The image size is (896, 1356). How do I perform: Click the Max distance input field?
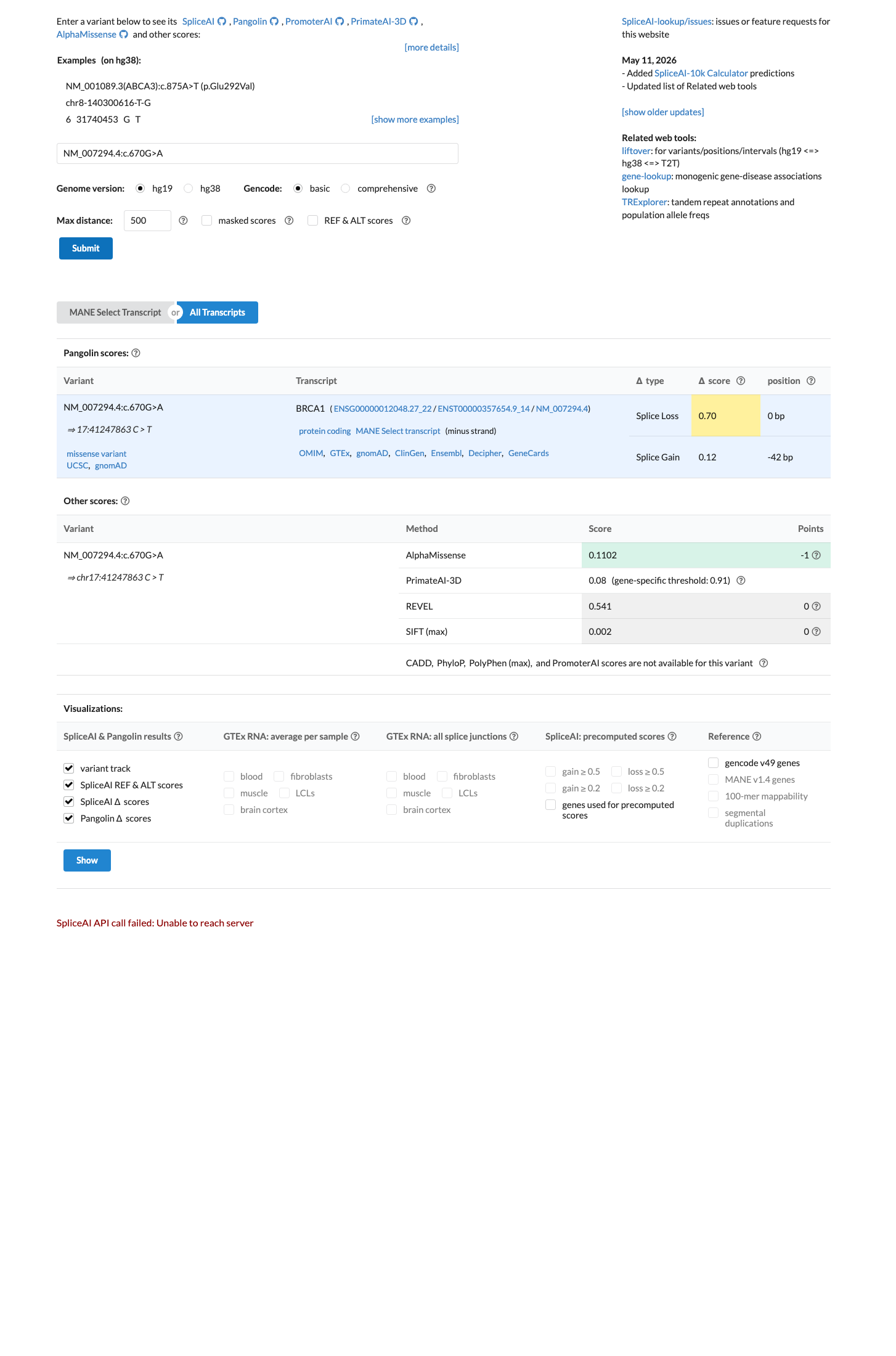pos(147,221)
